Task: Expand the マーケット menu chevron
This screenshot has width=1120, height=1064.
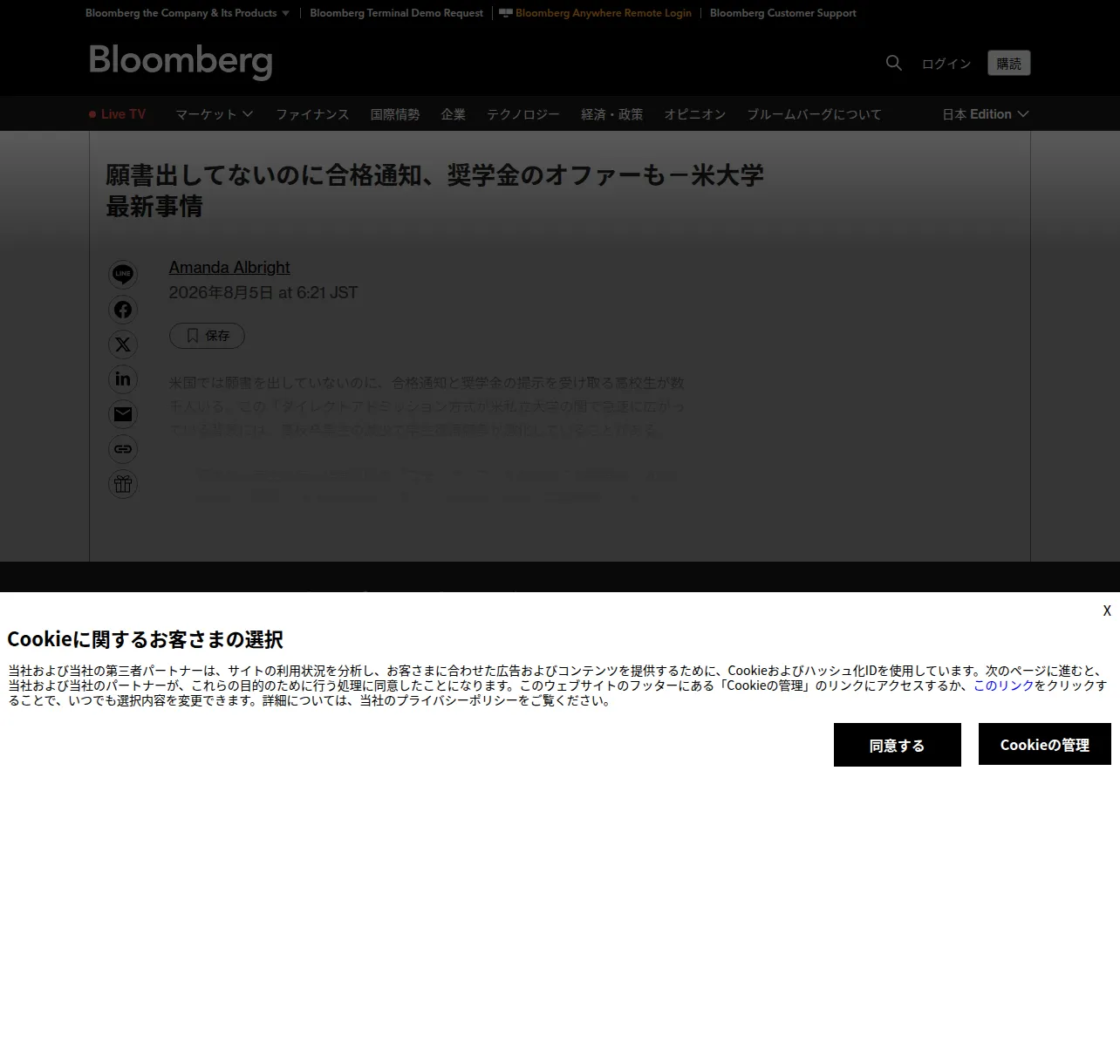Action: pyautogui.click(x=248, y=114)
